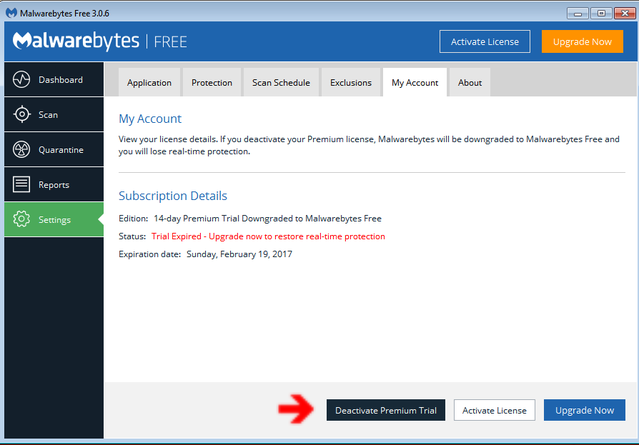Click the My Account heading
Image resolution: width=639 pixels, height=445 pixels.
click(x=150, y=119)
